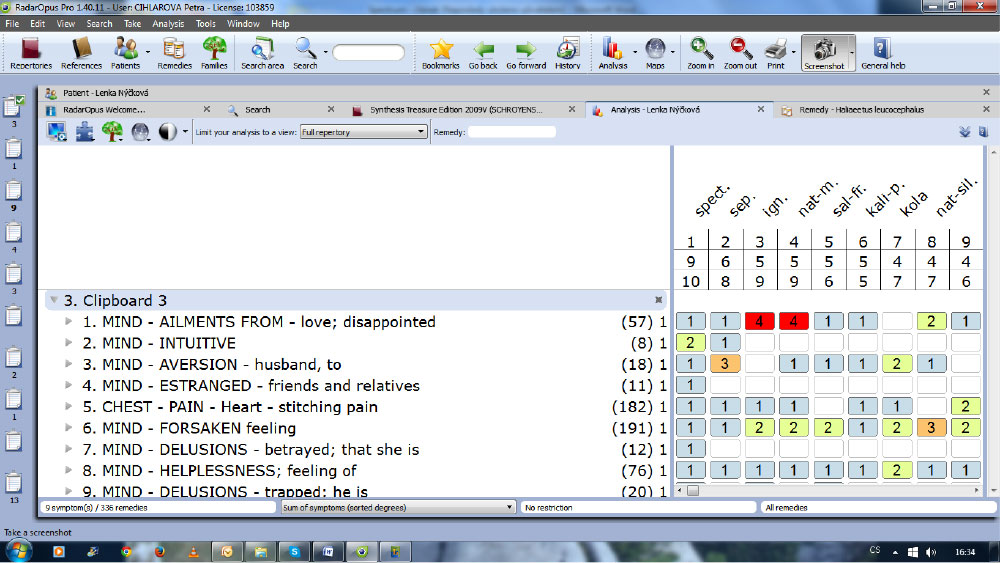Open General help icon
Screen dimensions: 1000x563
coord(883,53)
